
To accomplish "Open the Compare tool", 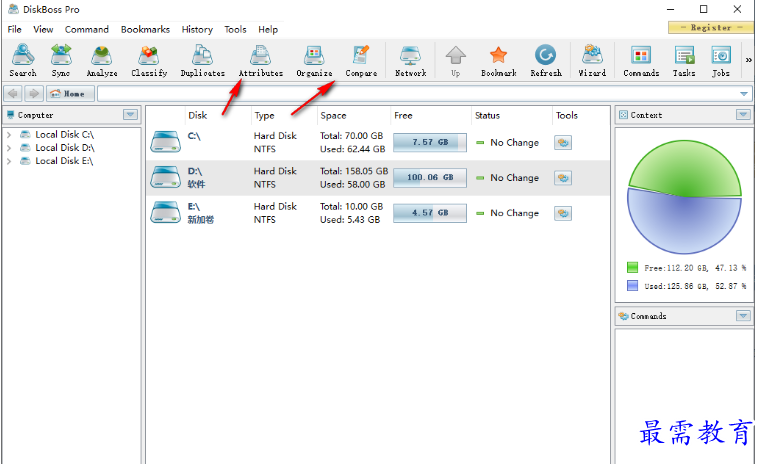I will click(x=361, y=60).
